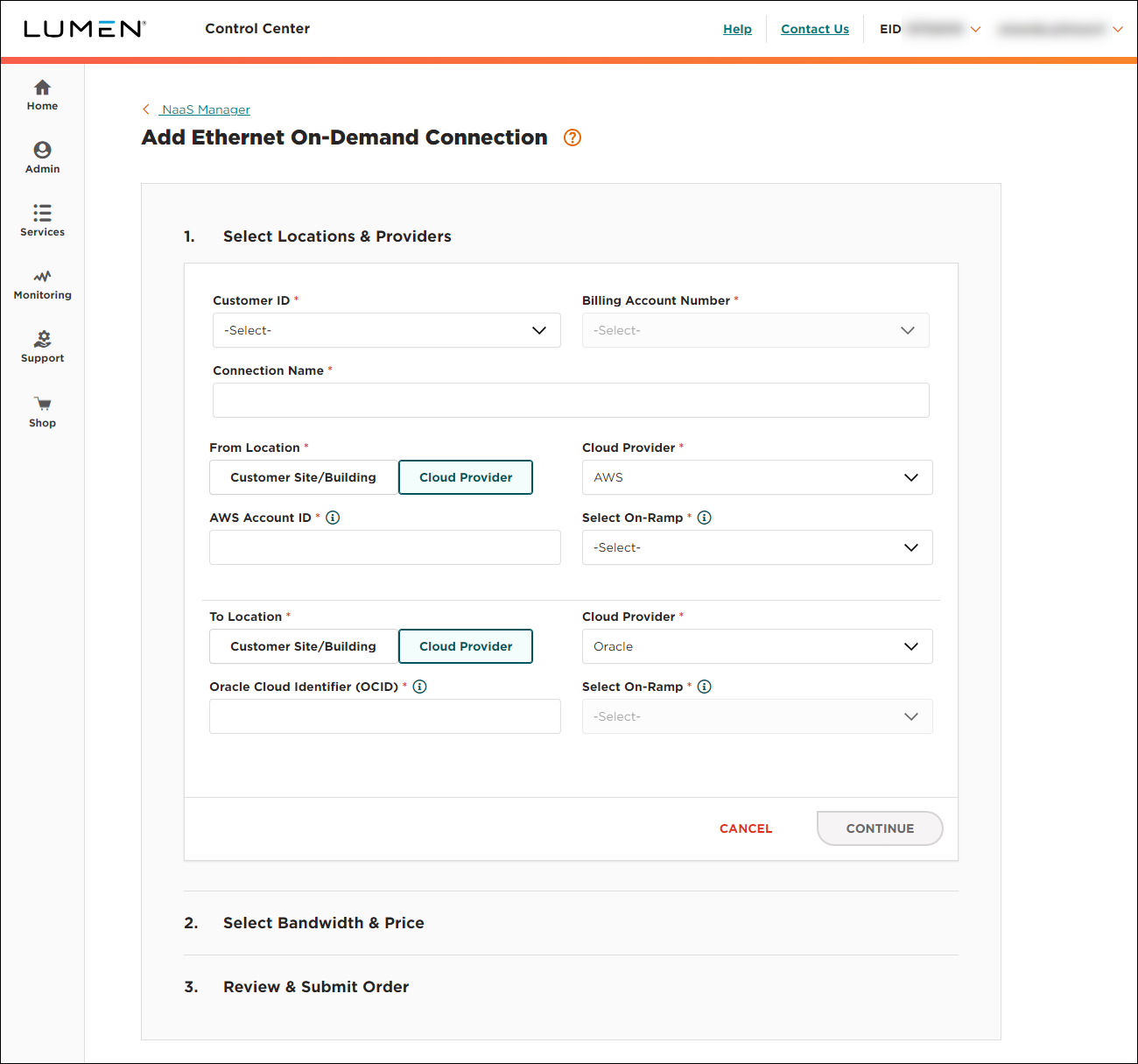Select Cloud Provider for To Location
1138x1064 pixels.
[x=466, y=646]
